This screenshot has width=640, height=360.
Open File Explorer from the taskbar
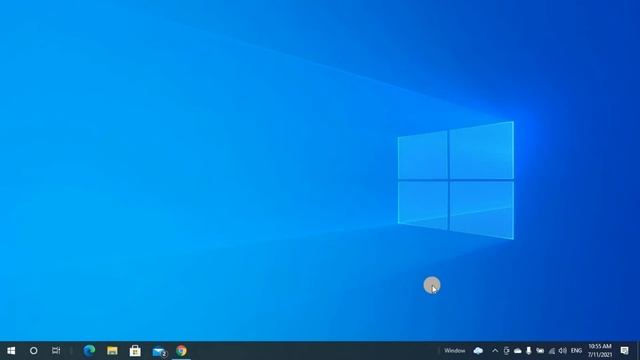[112, 351]
